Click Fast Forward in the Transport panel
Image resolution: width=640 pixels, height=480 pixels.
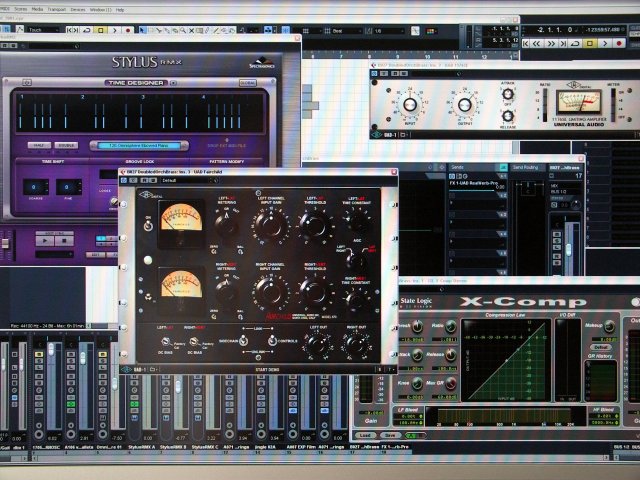coord(551,43)
